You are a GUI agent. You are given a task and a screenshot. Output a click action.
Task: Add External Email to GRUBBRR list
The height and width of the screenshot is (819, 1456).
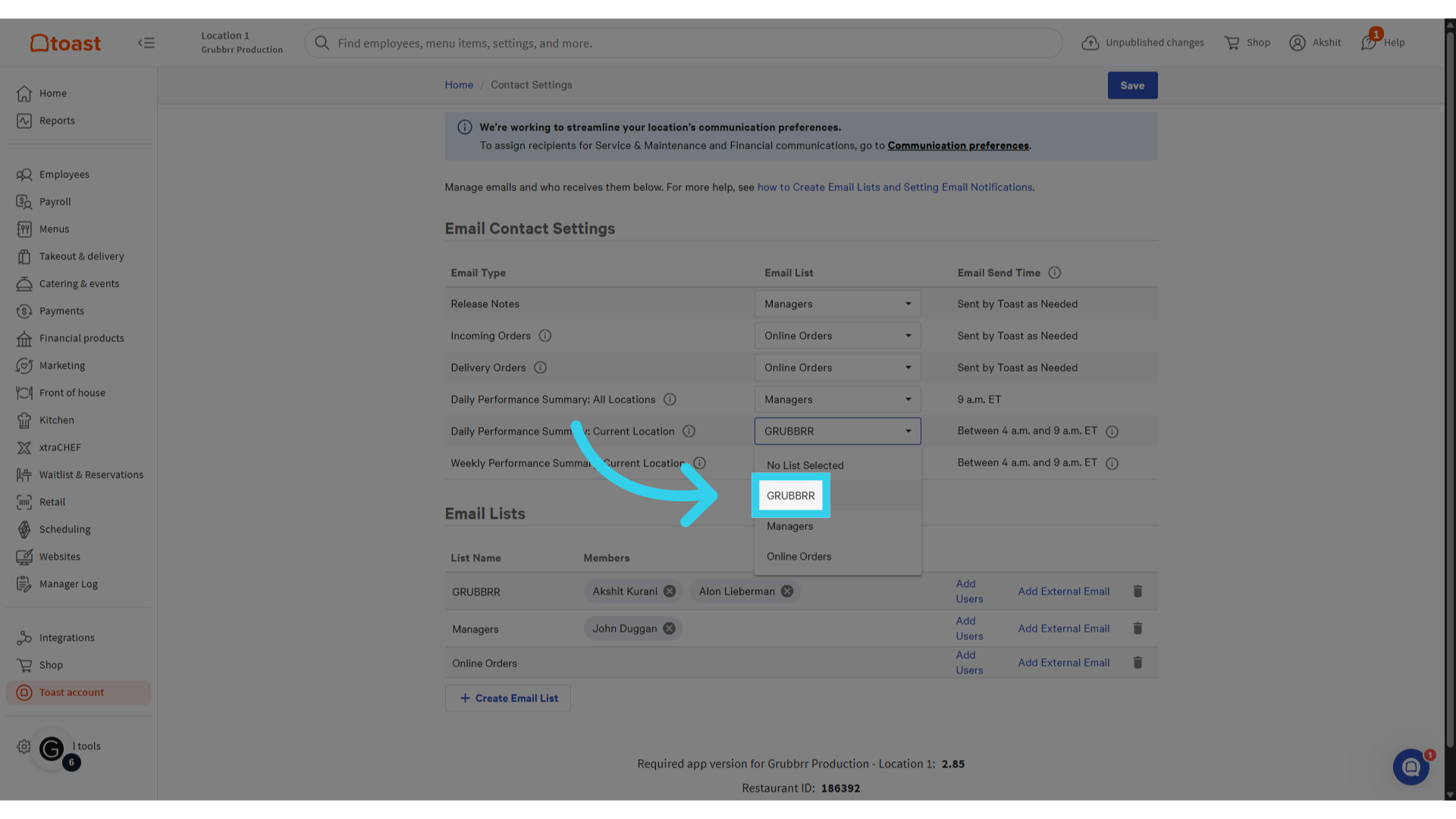tap(1063, 591)
